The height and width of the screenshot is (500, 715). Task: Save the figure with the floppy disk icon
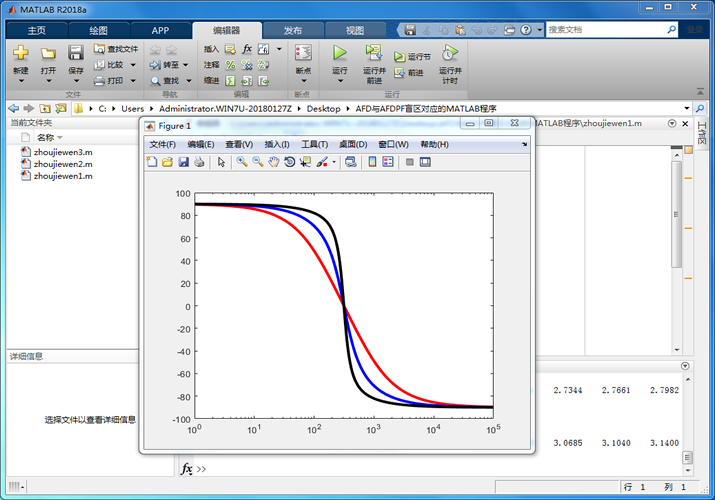point(183,162)
